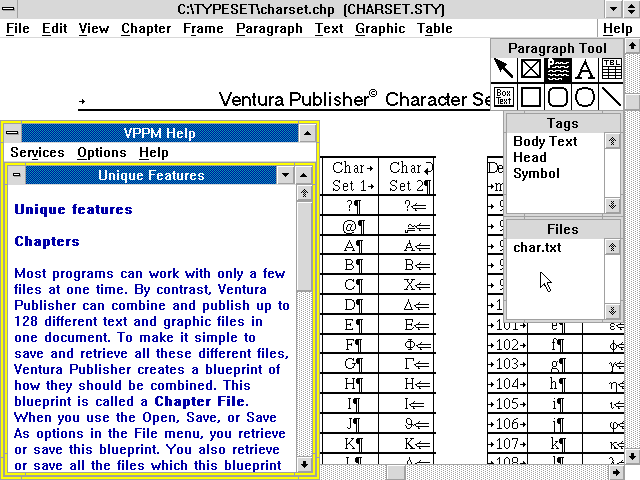Select char.txt in Files list

537,247
